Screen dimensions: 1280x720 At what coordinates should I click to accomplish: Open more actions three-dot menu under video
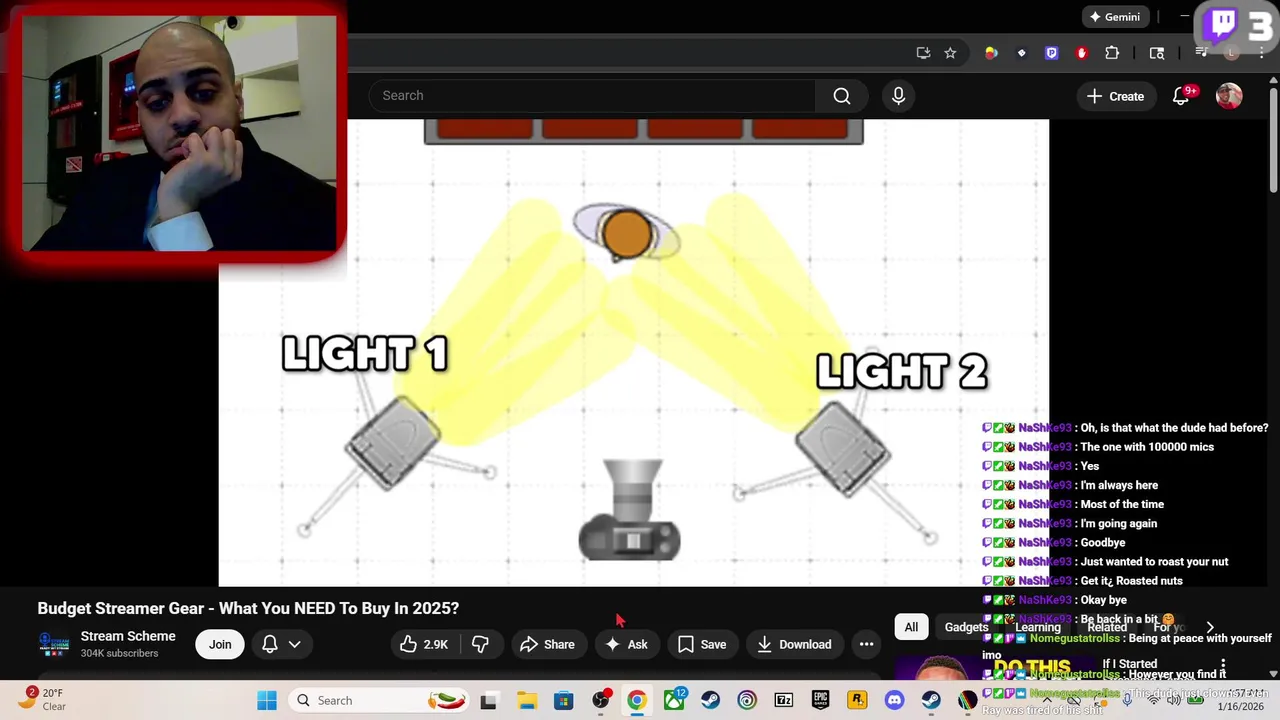coord(867,645)
